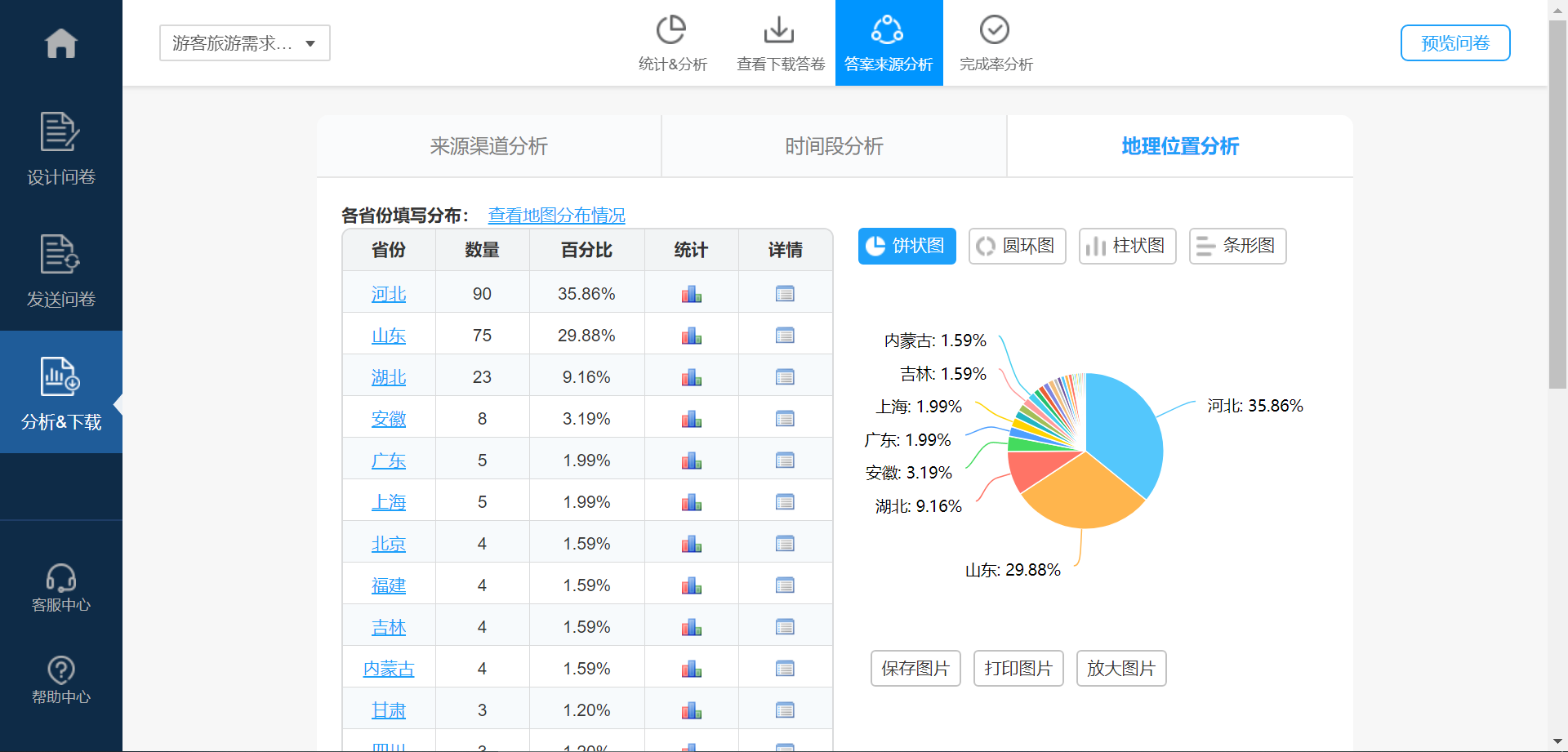Switch to the 来源渠道分析 tab
1568x752 pixels.
[488, 146]
